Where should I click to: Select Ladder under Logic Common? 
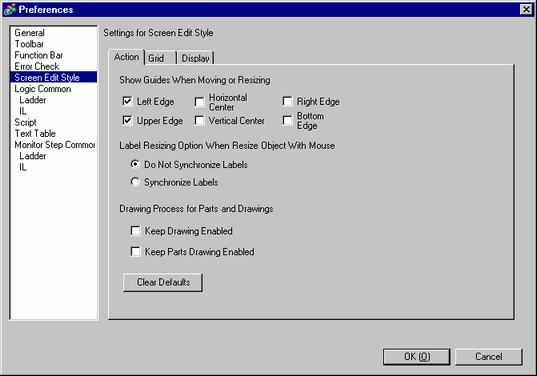[33, 100]
